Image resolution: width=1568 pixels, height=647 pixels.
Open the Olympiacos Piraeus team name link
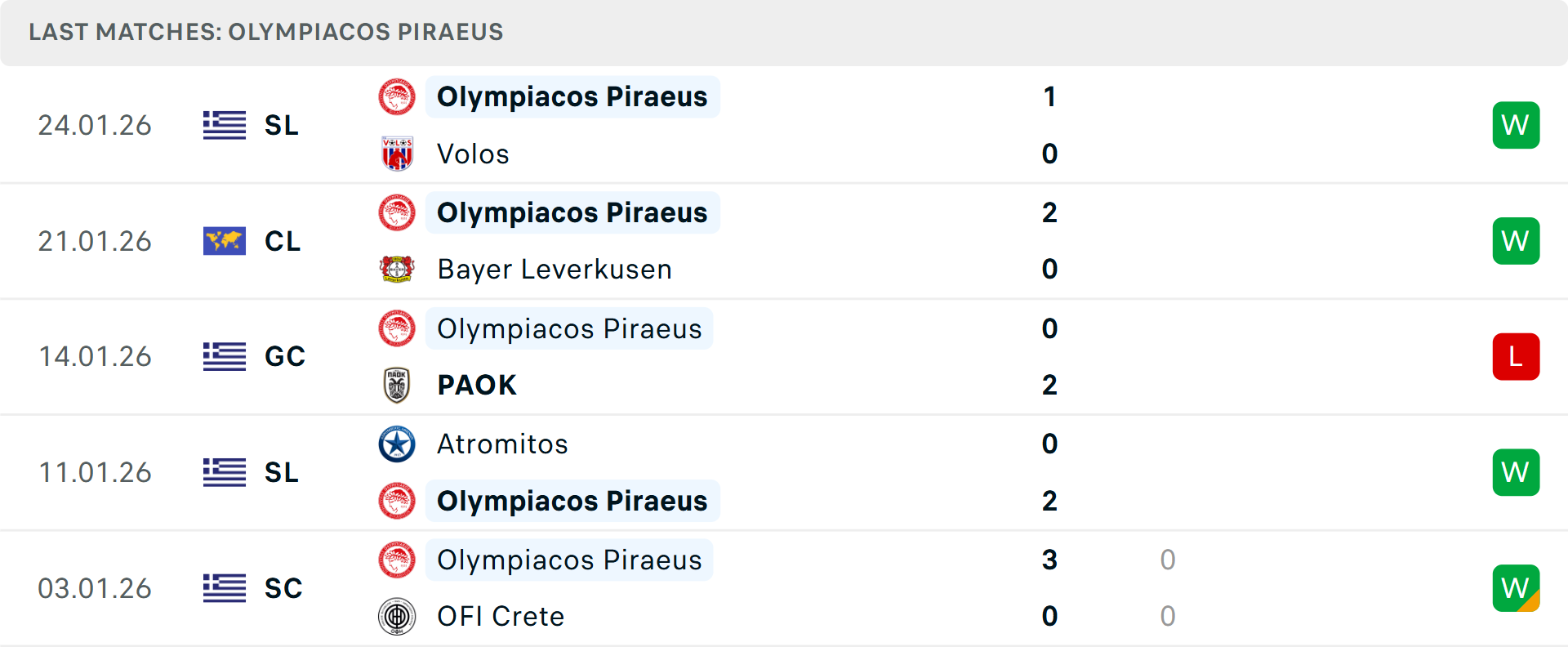(572, 96)
